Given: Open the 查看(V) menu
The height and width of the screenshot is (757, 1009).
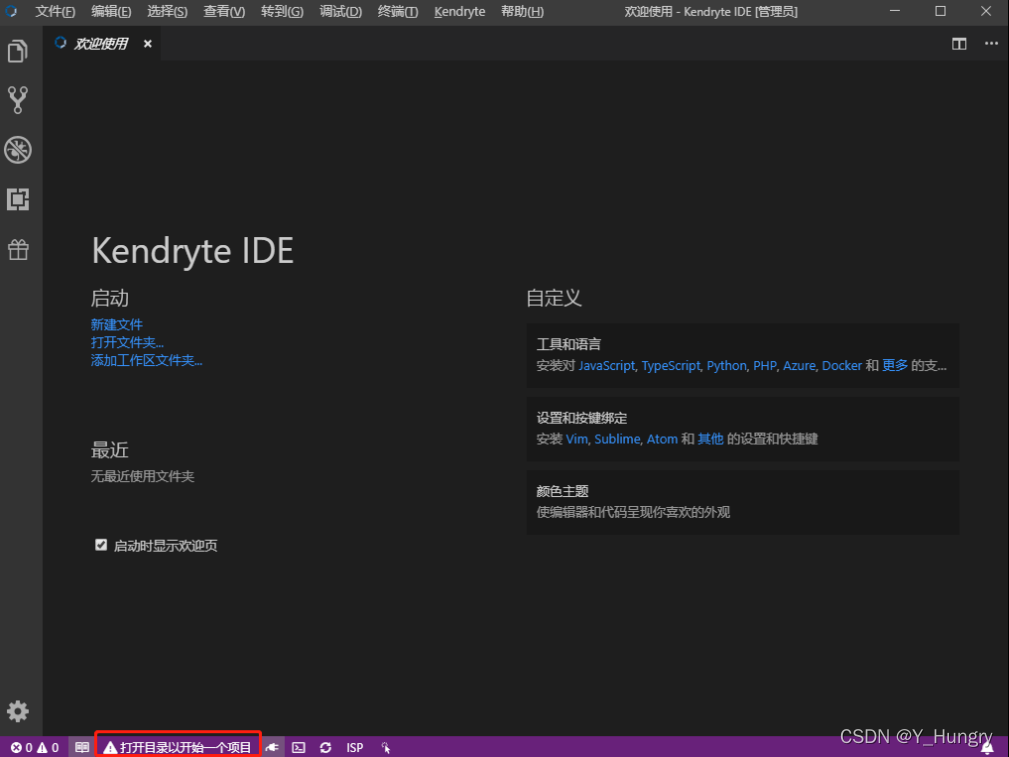Looking at the screenshot, I should tap(224, 12).
